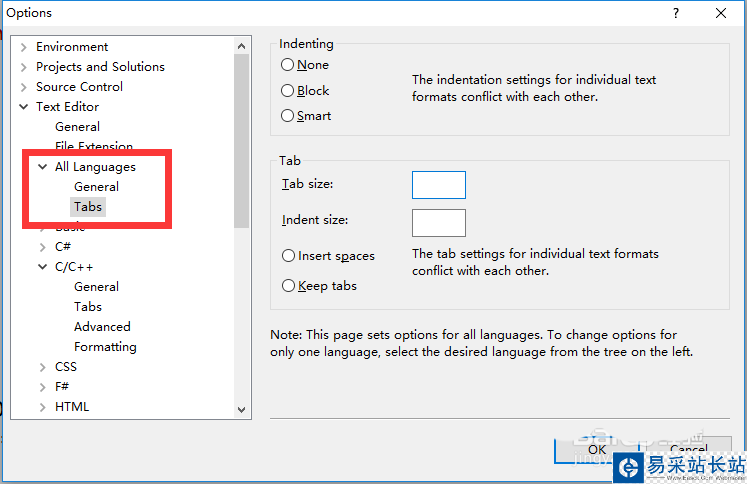
Task: Open Formatting under C/C++
Action: coord(105,347)
